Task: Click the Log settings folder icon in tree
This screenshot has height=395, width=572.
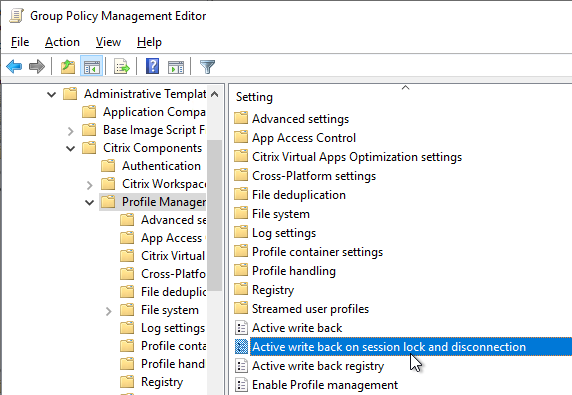Action: pyautogui.click(x=127, y=327)
